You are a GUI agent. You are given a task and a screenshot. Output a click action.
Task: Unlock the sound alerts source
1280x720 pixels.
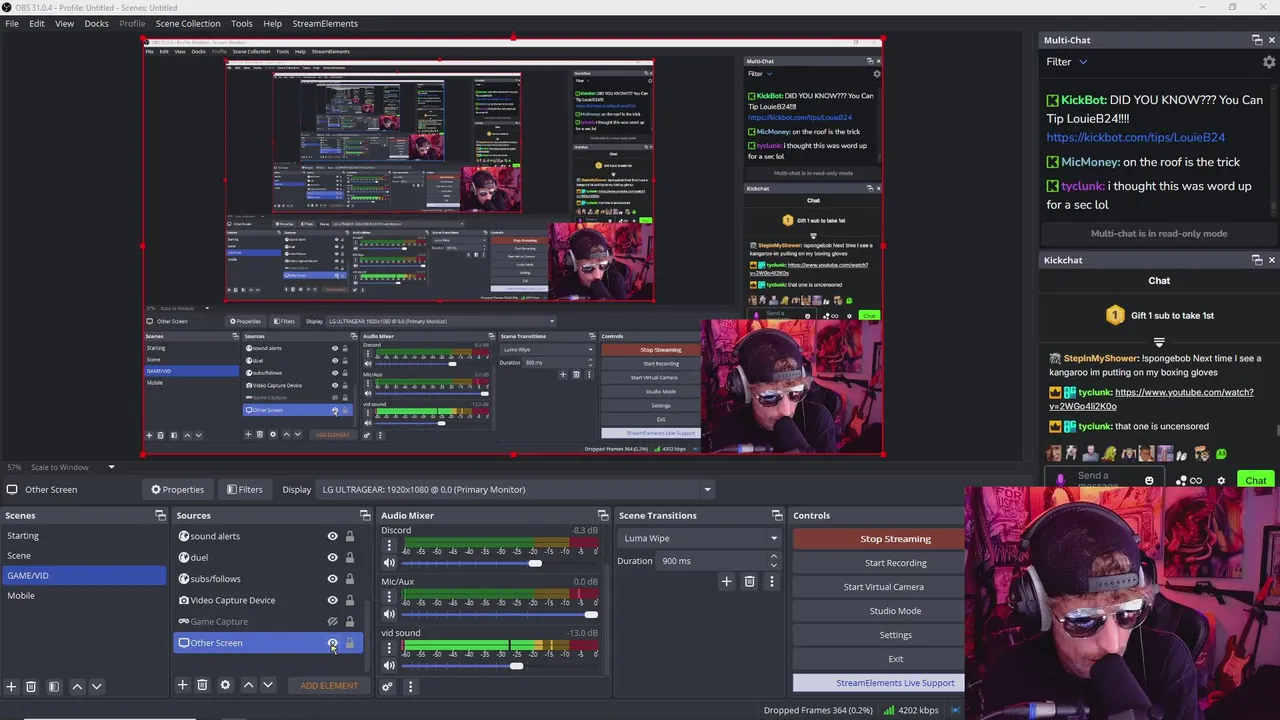pos(350,536)
